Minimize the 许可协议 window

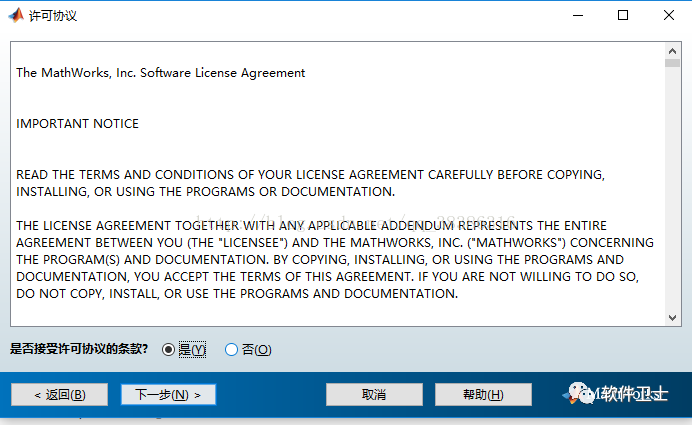point(578,15)
